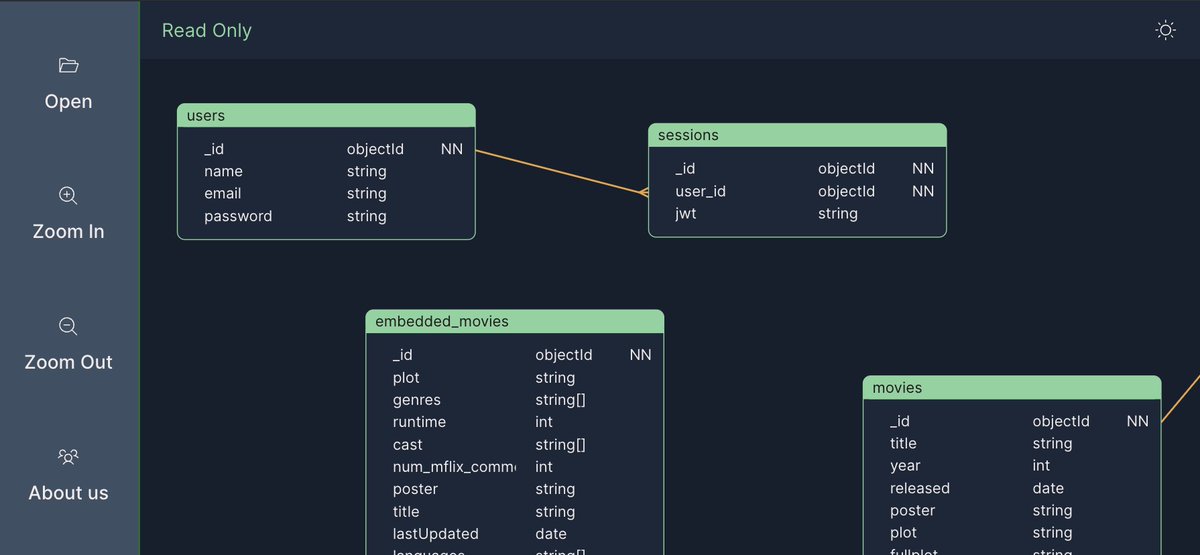Click the Zoom In label

(68, 231)
